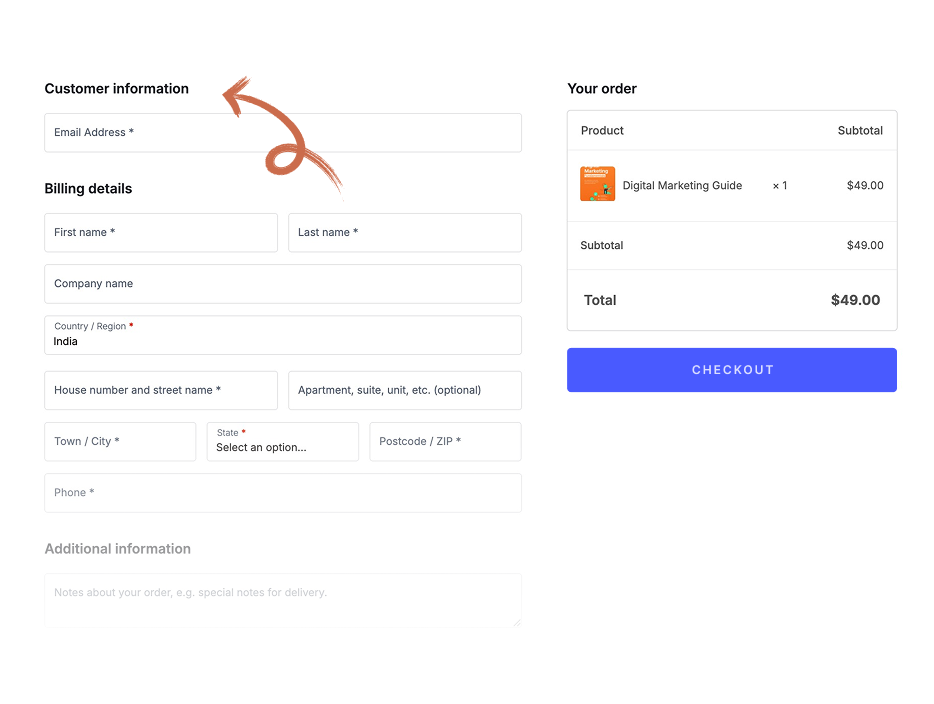Click the Postcode / ZIP field

pos(445,442)
